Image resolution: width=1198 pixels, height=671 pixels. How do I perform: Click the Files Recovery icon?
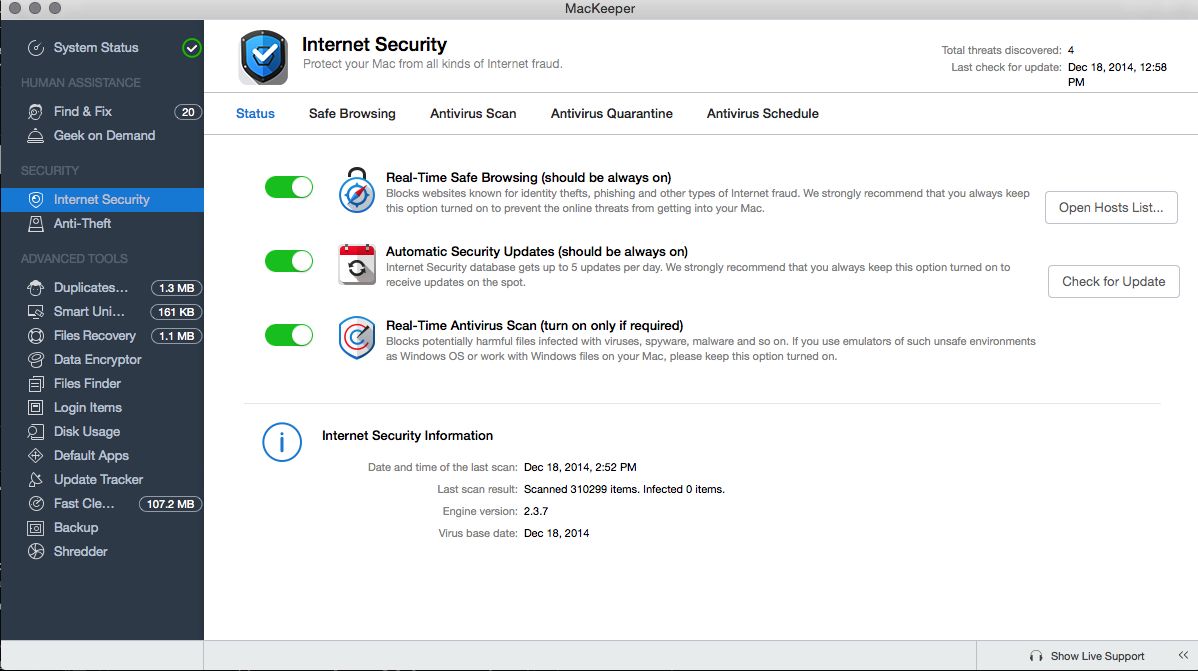36,336
